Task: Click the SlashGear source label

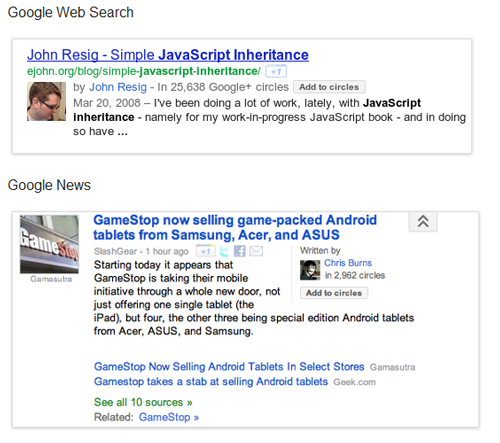Action: [x=115, y=251]
